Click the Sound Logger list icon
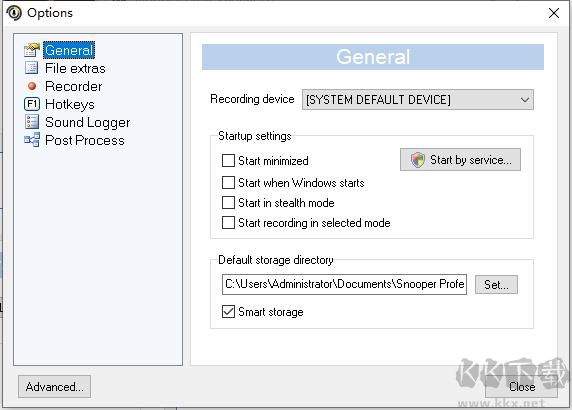Viewport: 572px width, 410px height. pos(32,122)
